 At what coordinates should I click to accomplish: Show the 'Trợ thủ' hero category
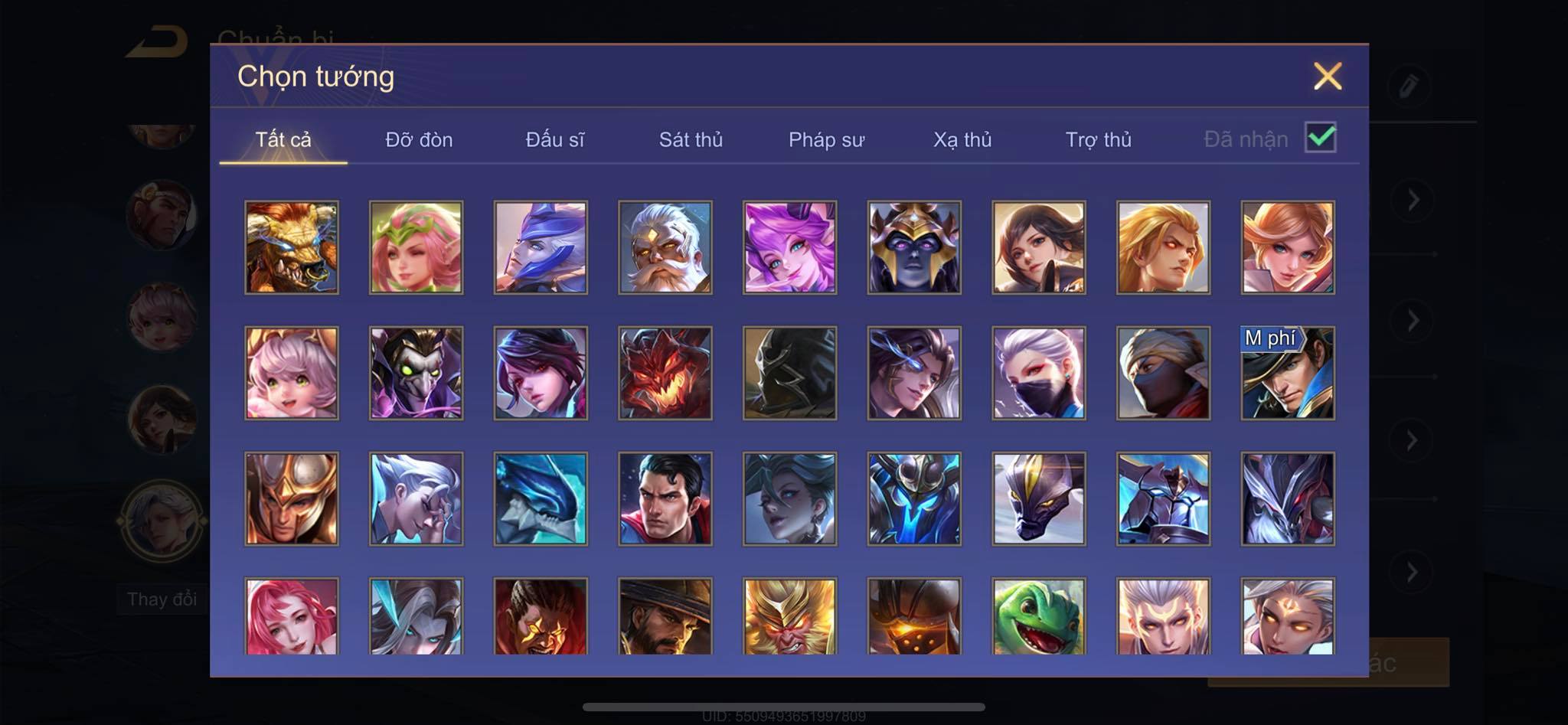[1098, 139]
